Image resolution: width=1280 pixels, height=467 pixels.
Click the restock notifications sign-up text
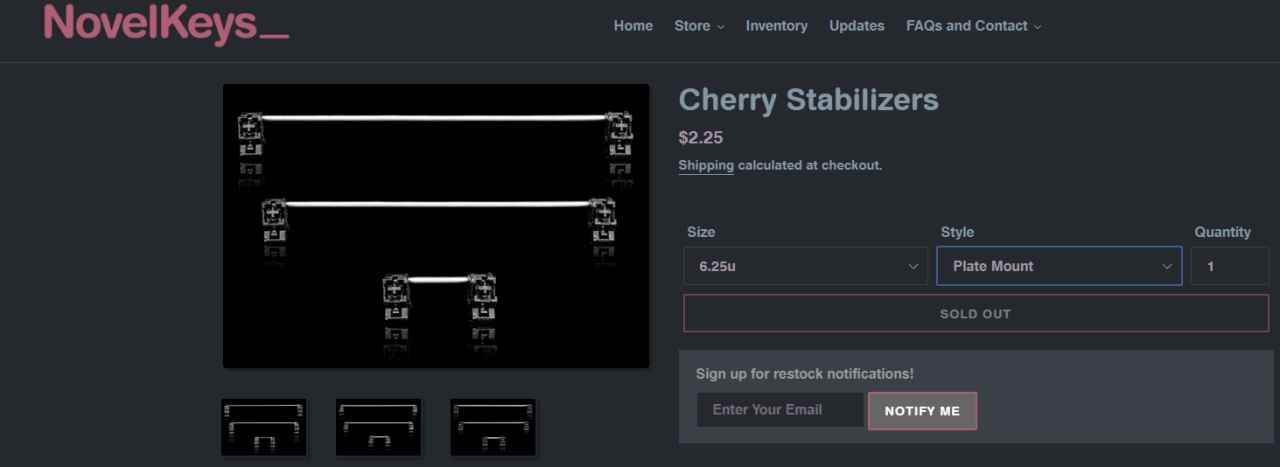805,373
